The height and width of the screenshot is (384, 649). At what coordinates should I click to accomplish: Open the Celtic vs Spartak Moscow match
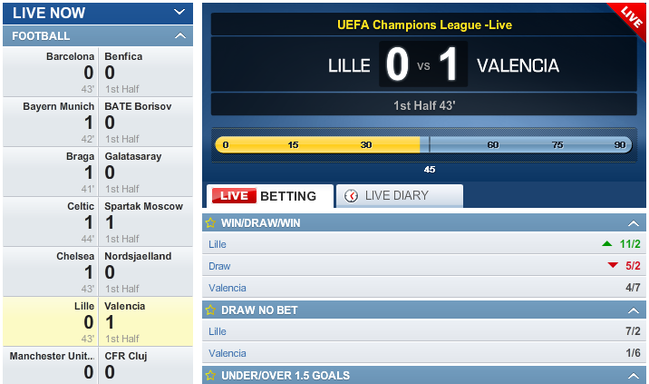(x=98, y=222)
